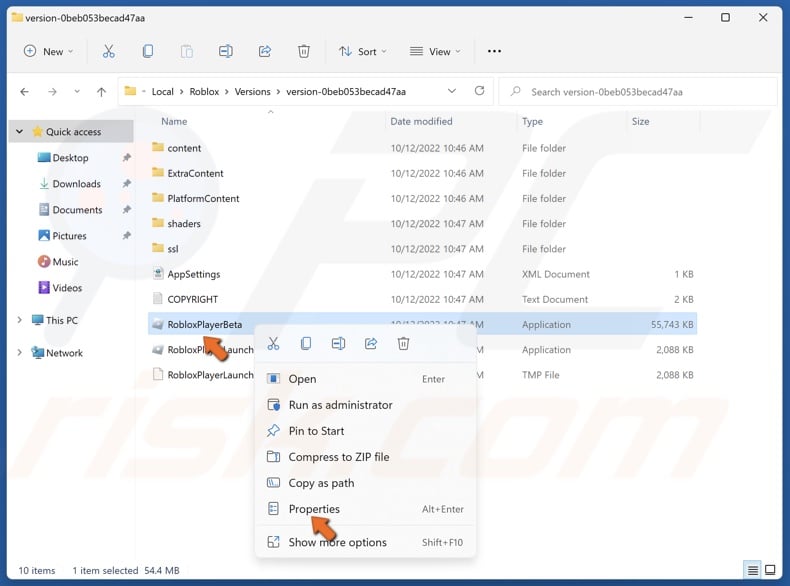Click the Cut icon in the context menu
Viewport: 790px width, 586px height.
point(273,344)
